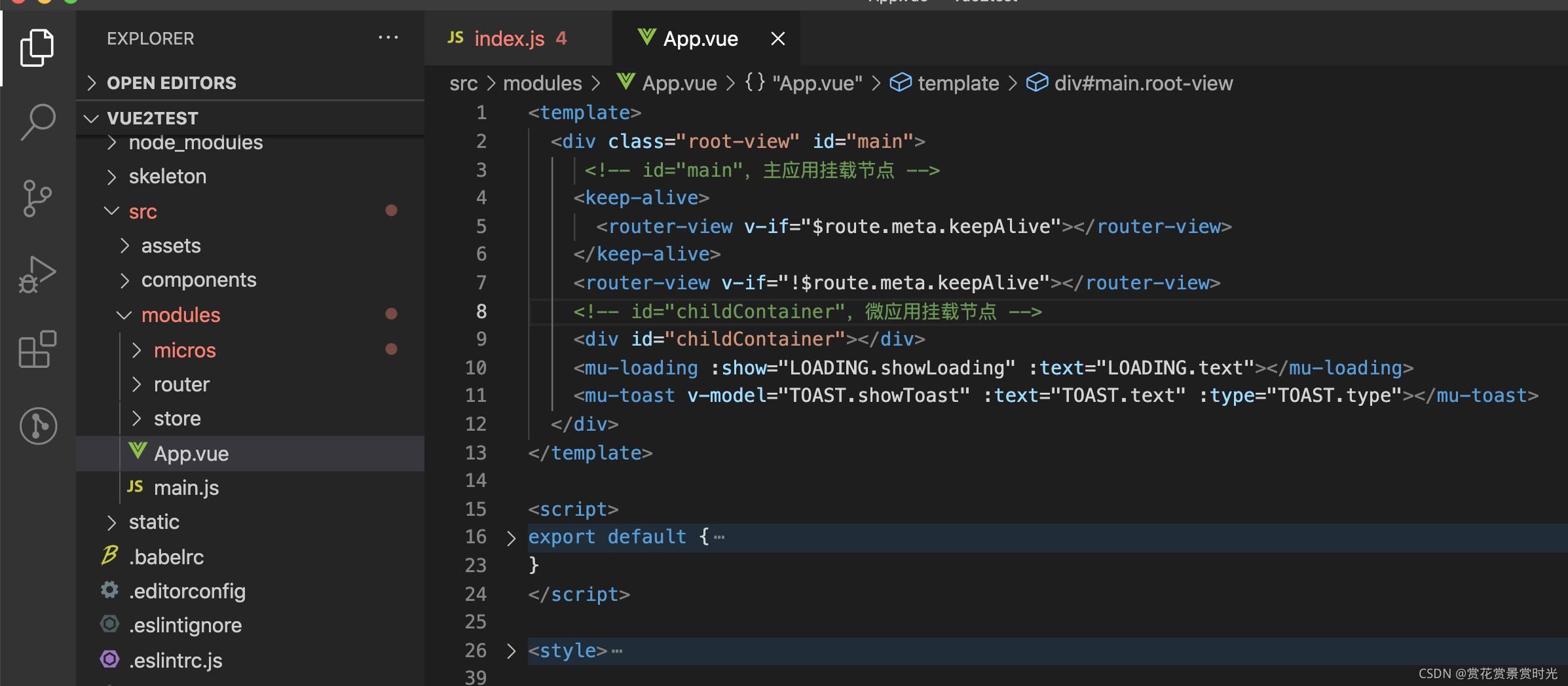1568x686 pixels.
Task: Select the App.vue editor tab
Action: tap(706, 38)
